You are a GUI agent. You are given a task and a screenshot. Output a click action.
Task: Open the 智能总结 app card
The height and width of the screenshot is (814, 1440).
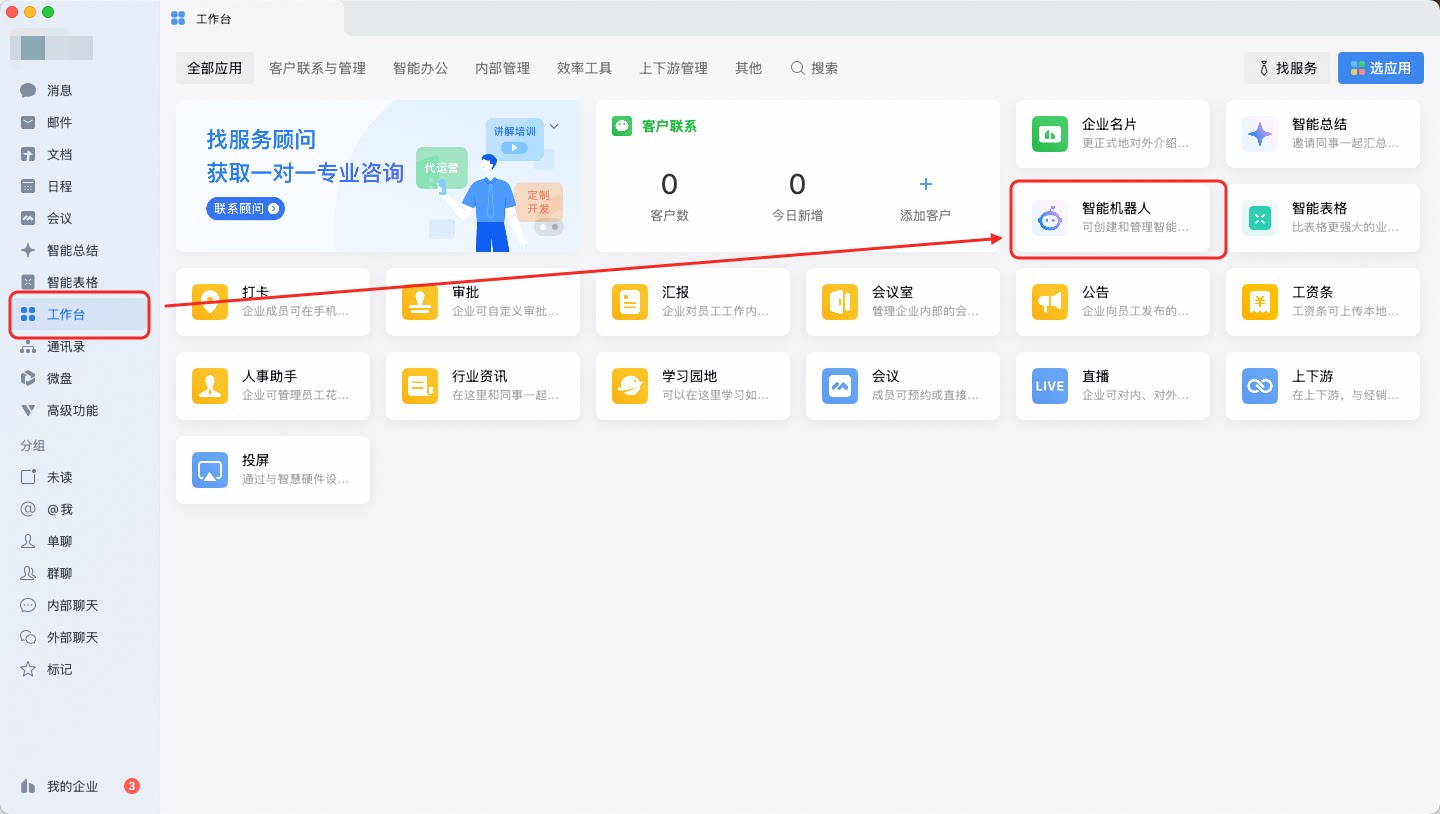tap(1323, 134)
